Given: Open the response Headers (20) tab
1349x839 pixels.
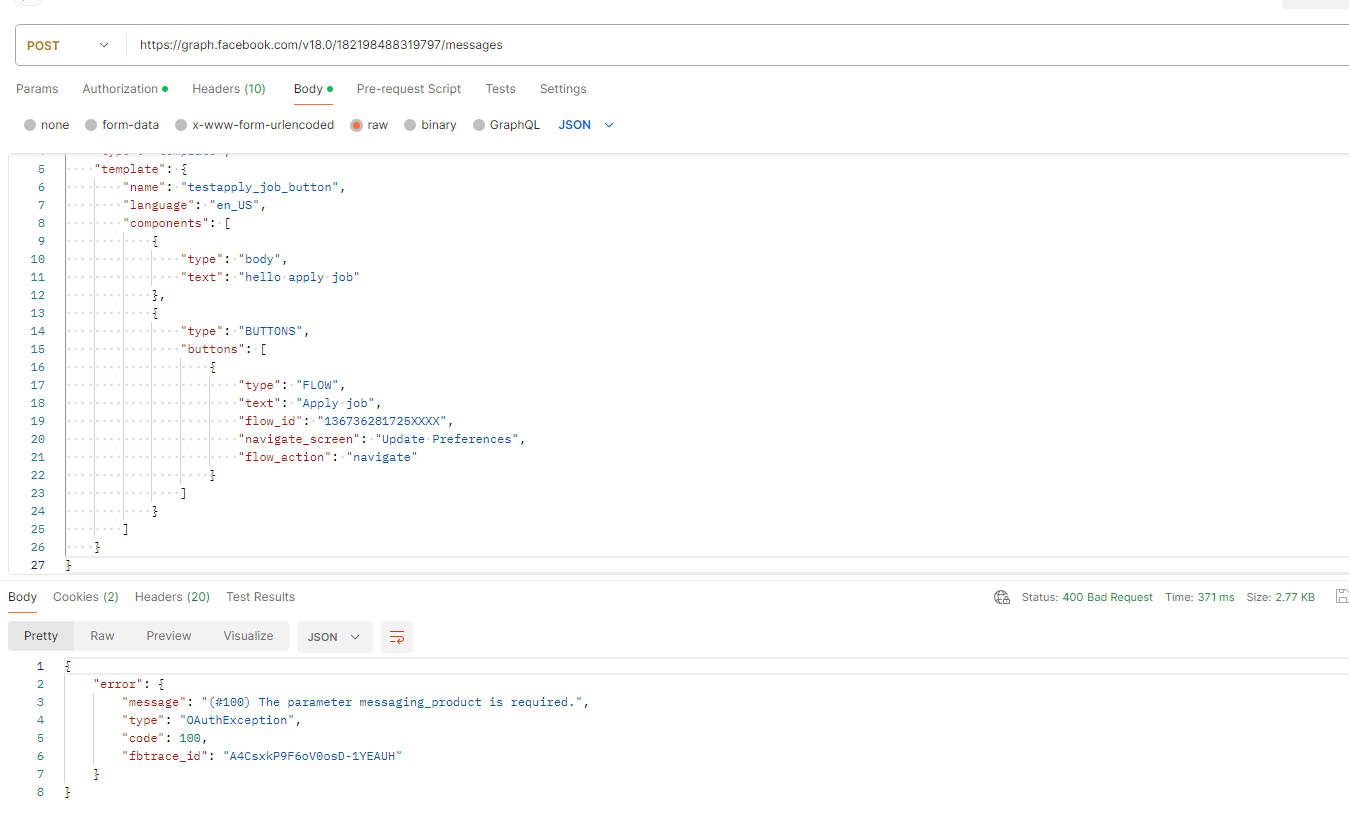Looking at the screenshot, I should [172, 597].
